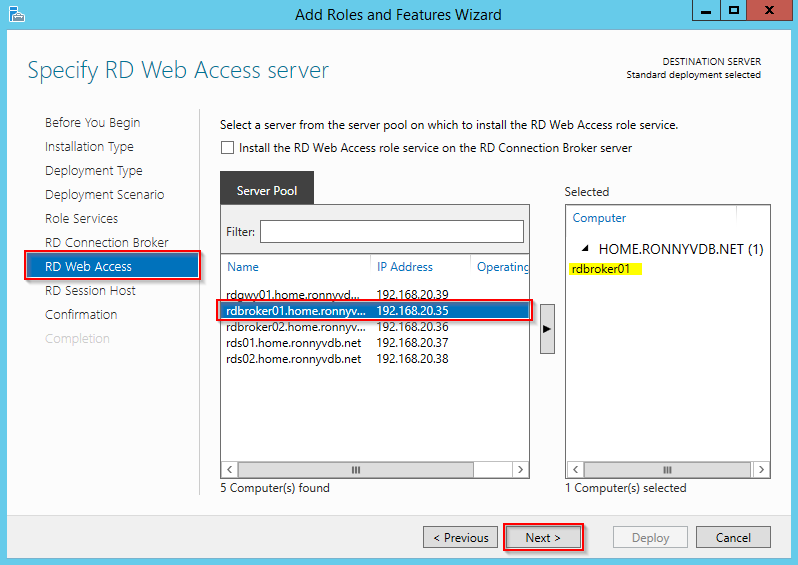Cancel the Add Roles wizard

733,538
